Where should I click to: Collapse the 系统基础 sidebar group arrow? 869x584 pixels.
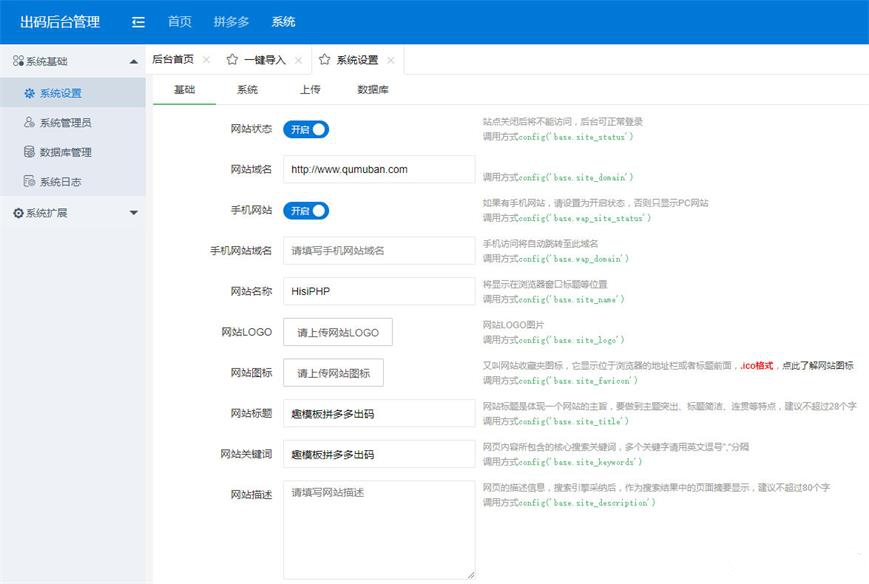pos(134,61)
